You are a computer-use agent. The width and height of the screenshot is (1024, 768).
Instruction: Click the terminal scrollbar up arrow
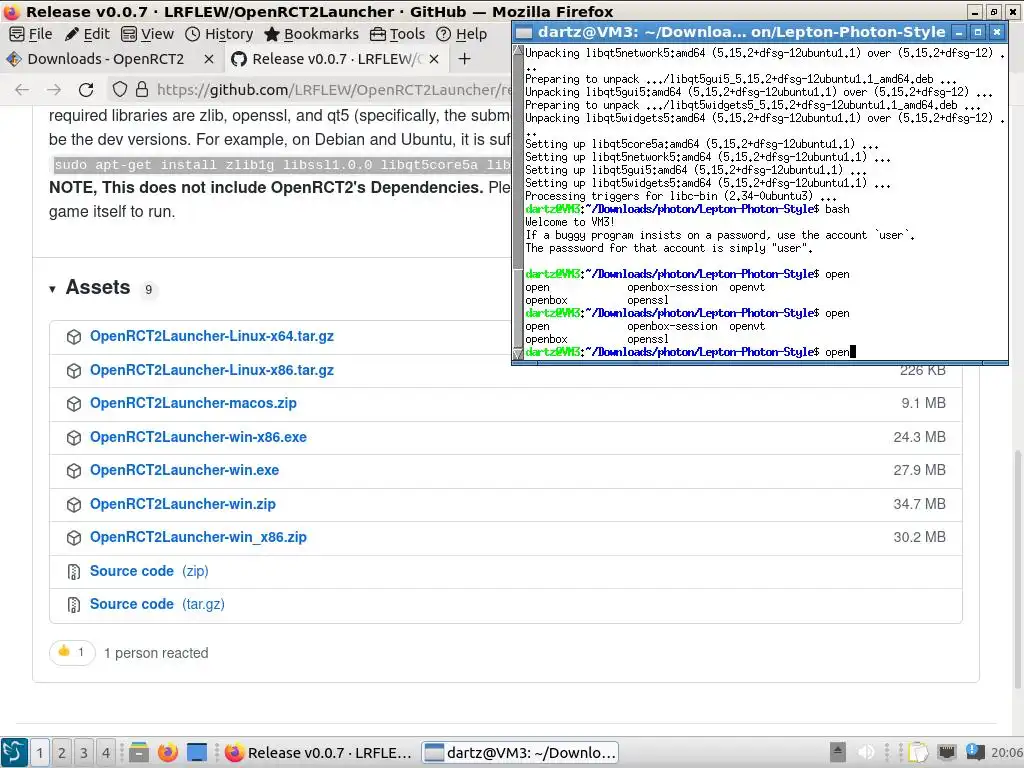[x=519, y=50]
